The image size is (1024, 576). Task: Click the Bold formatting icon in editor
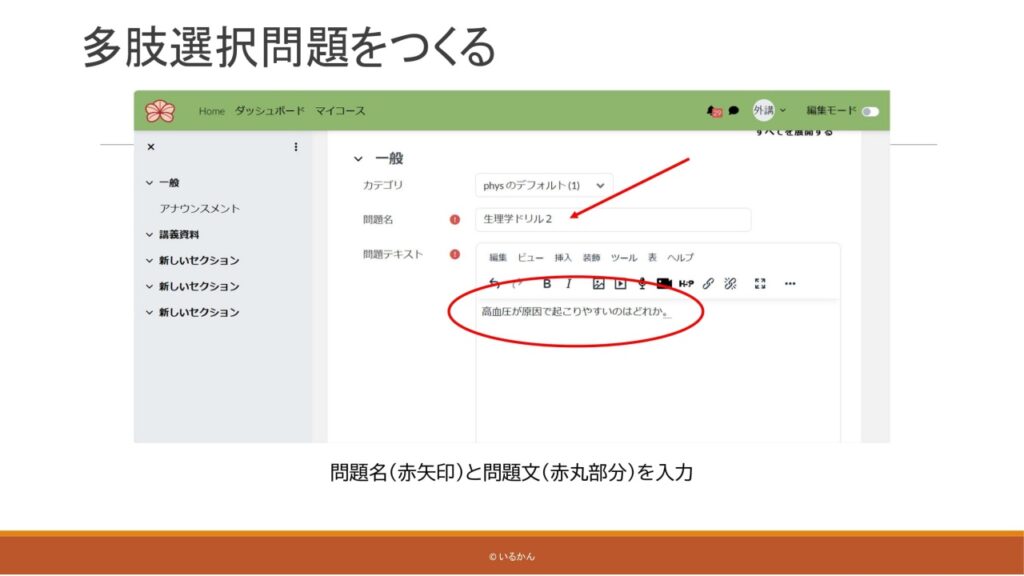click(547, 283)
